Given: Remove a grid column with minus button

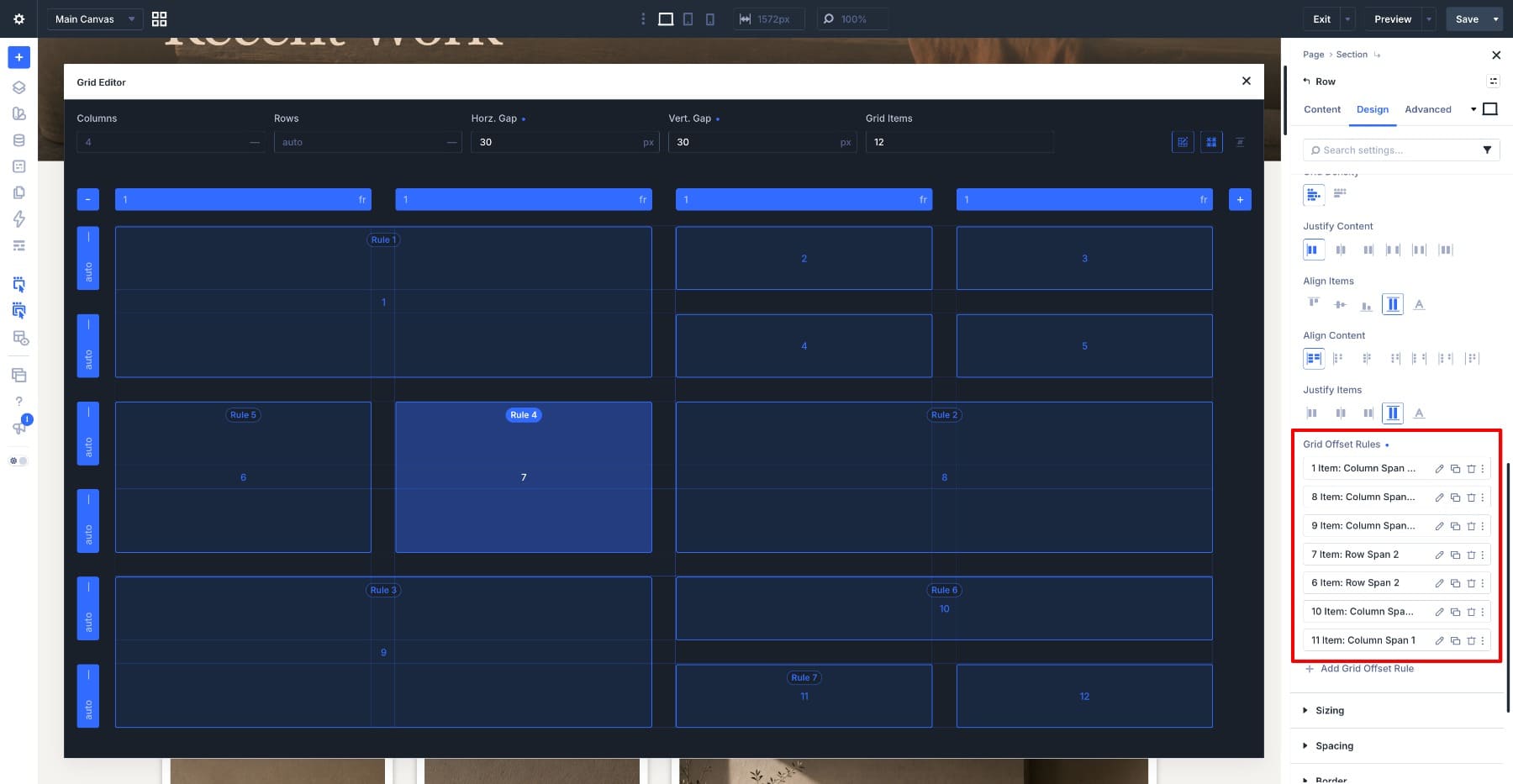Looking at the screenshot, I should tap(87, 199).
